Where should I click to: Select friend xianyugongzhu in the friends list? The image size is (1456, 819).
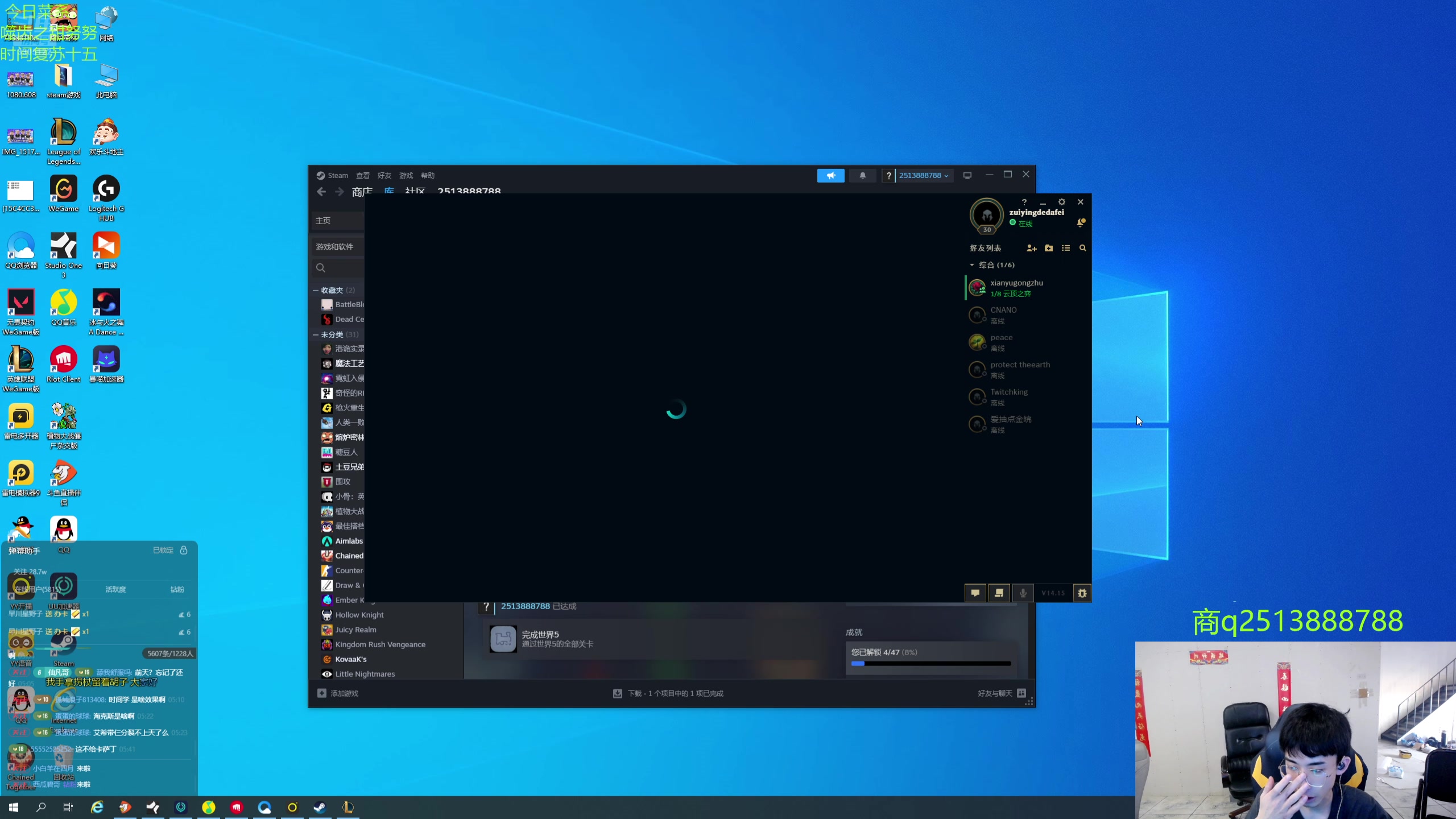[1028, 288]
